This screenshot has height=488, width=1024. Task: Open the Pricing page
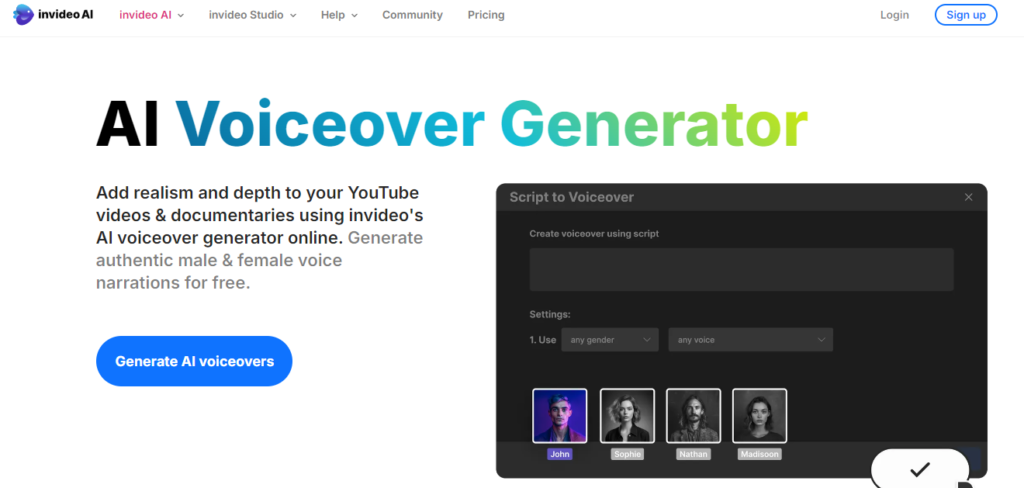point(486,15)
